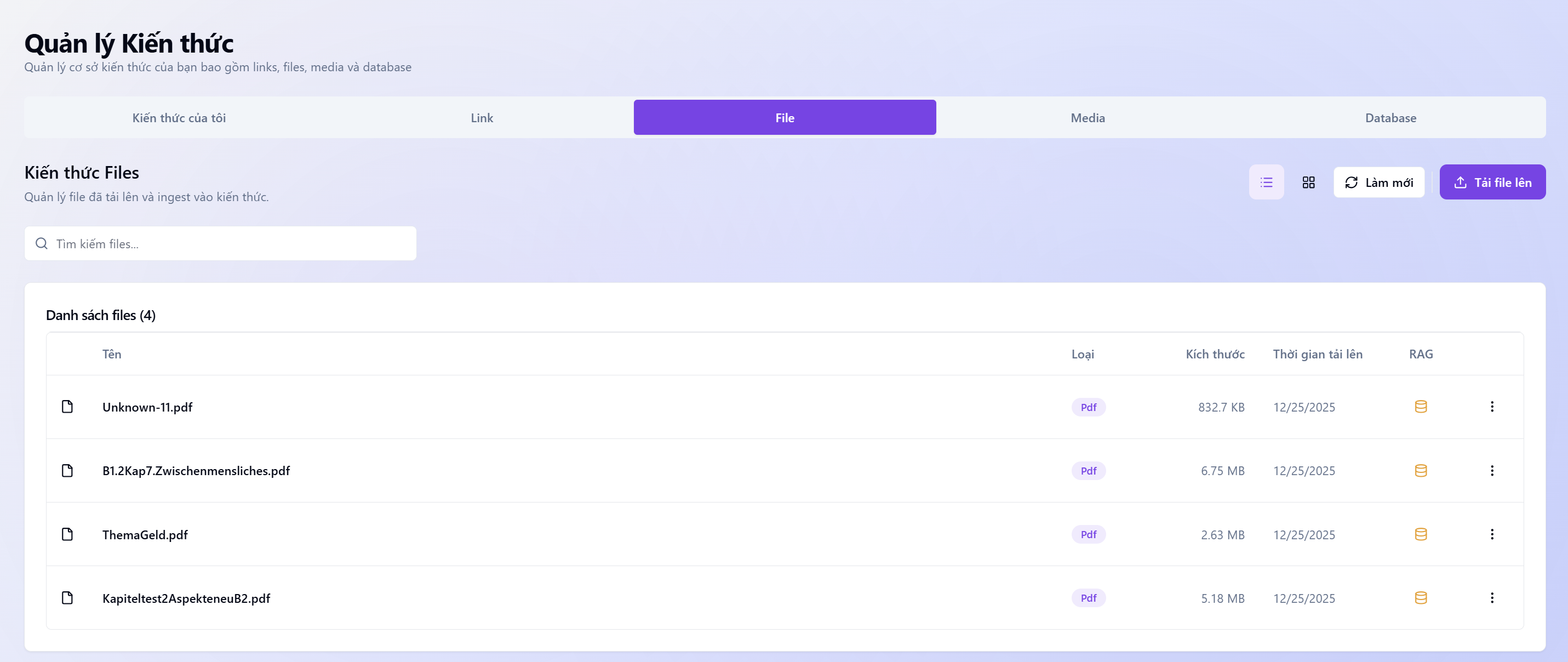1568x662 pixels.
Task: Click the 'Tải file lên' upload button
Action: pos(1492,182)
